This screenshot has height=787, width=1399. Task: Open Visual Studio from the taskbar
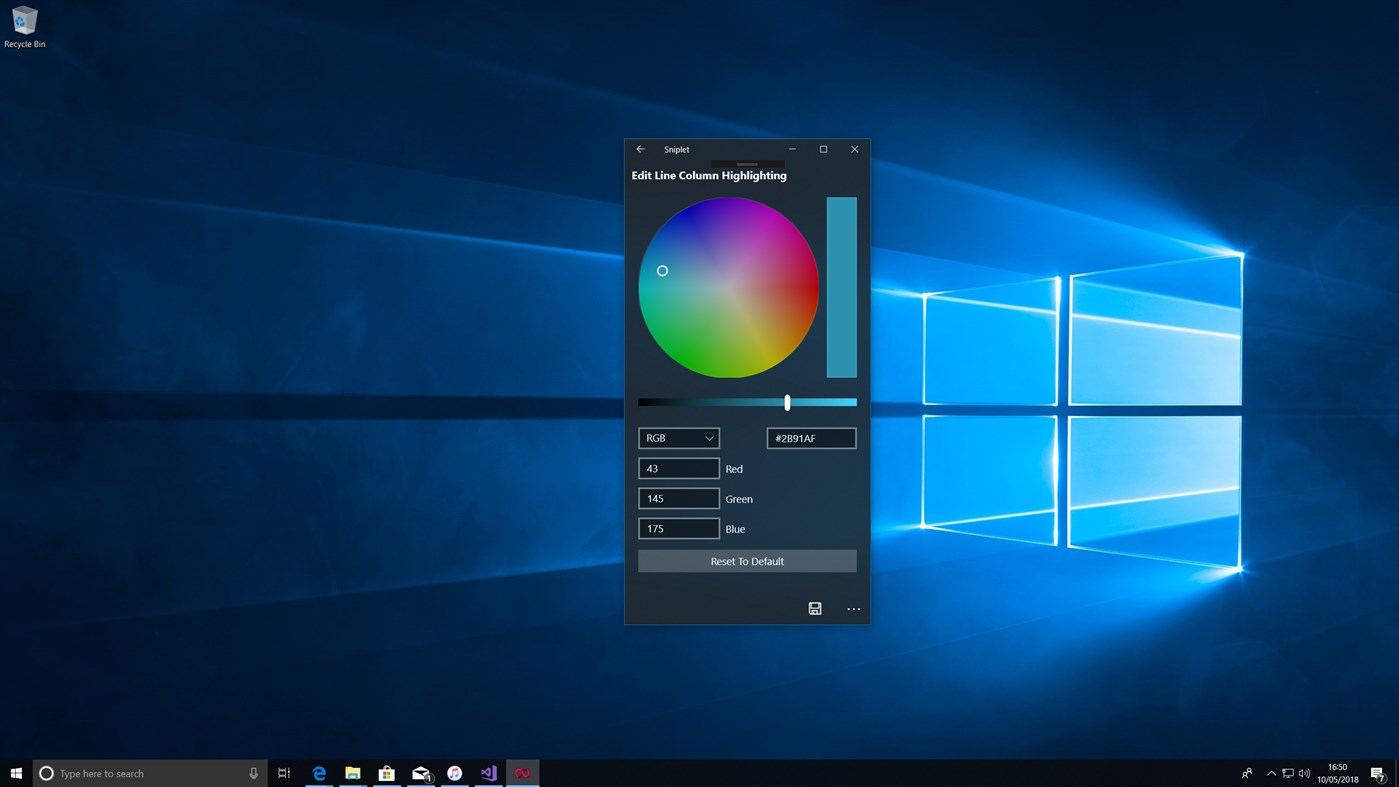488,773
